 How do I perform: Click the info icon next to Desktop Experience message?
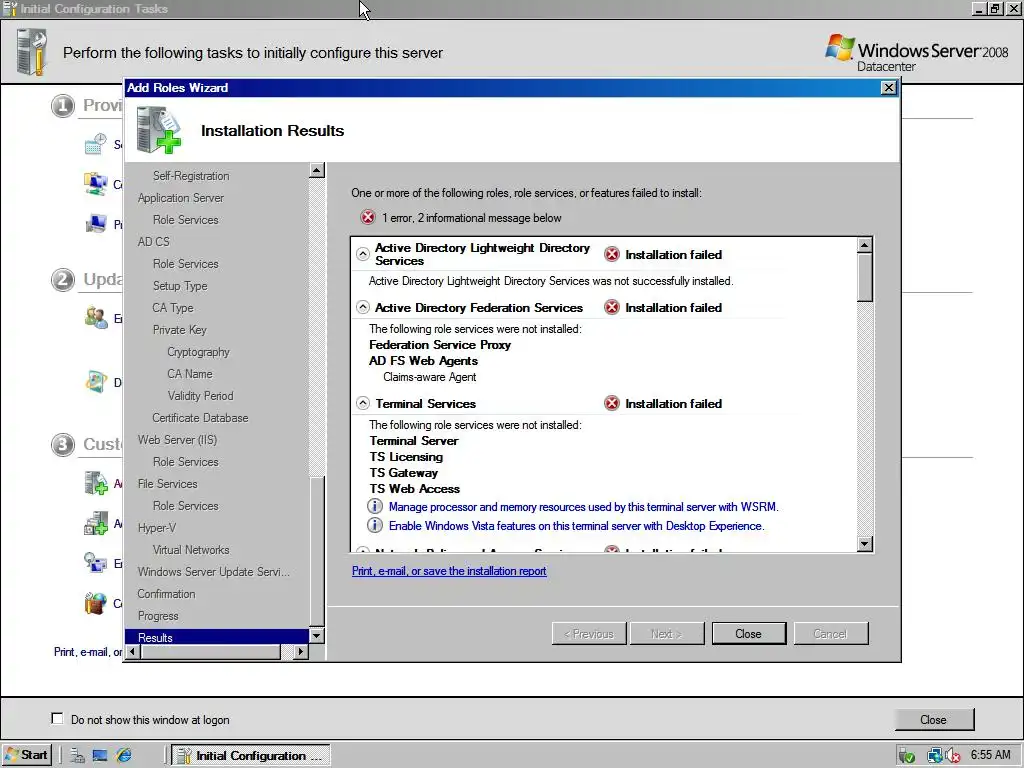point(375,525)
